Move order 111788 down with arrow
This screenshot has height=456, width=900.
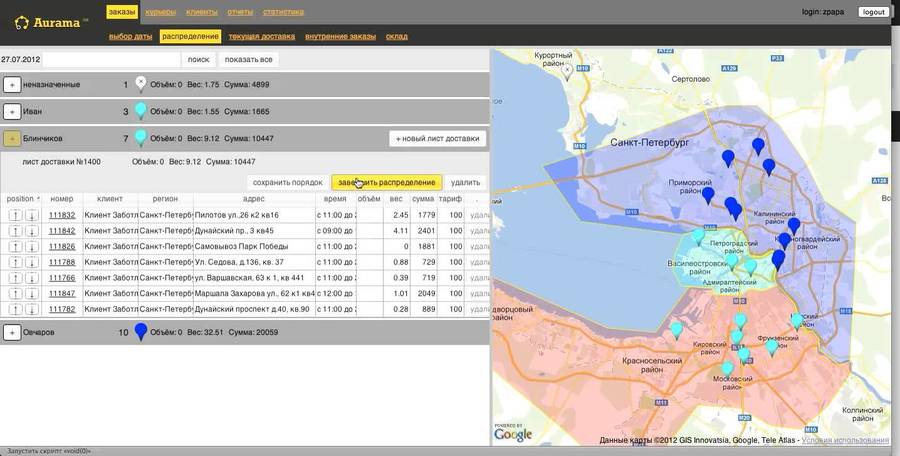coord(32,262)
